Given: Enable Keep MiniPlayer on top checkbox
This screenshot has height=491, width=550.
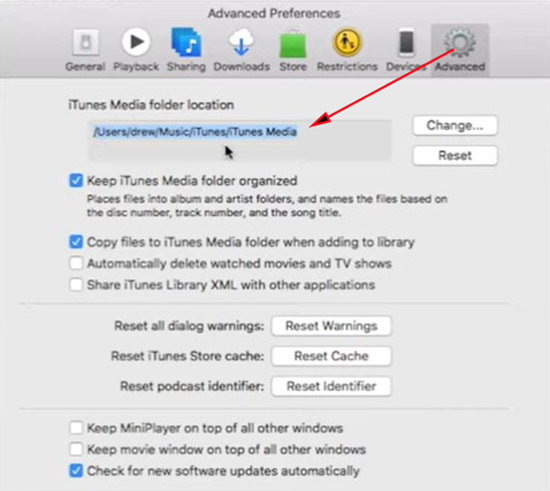Looking at the screenshot, I should click(76, 428).
